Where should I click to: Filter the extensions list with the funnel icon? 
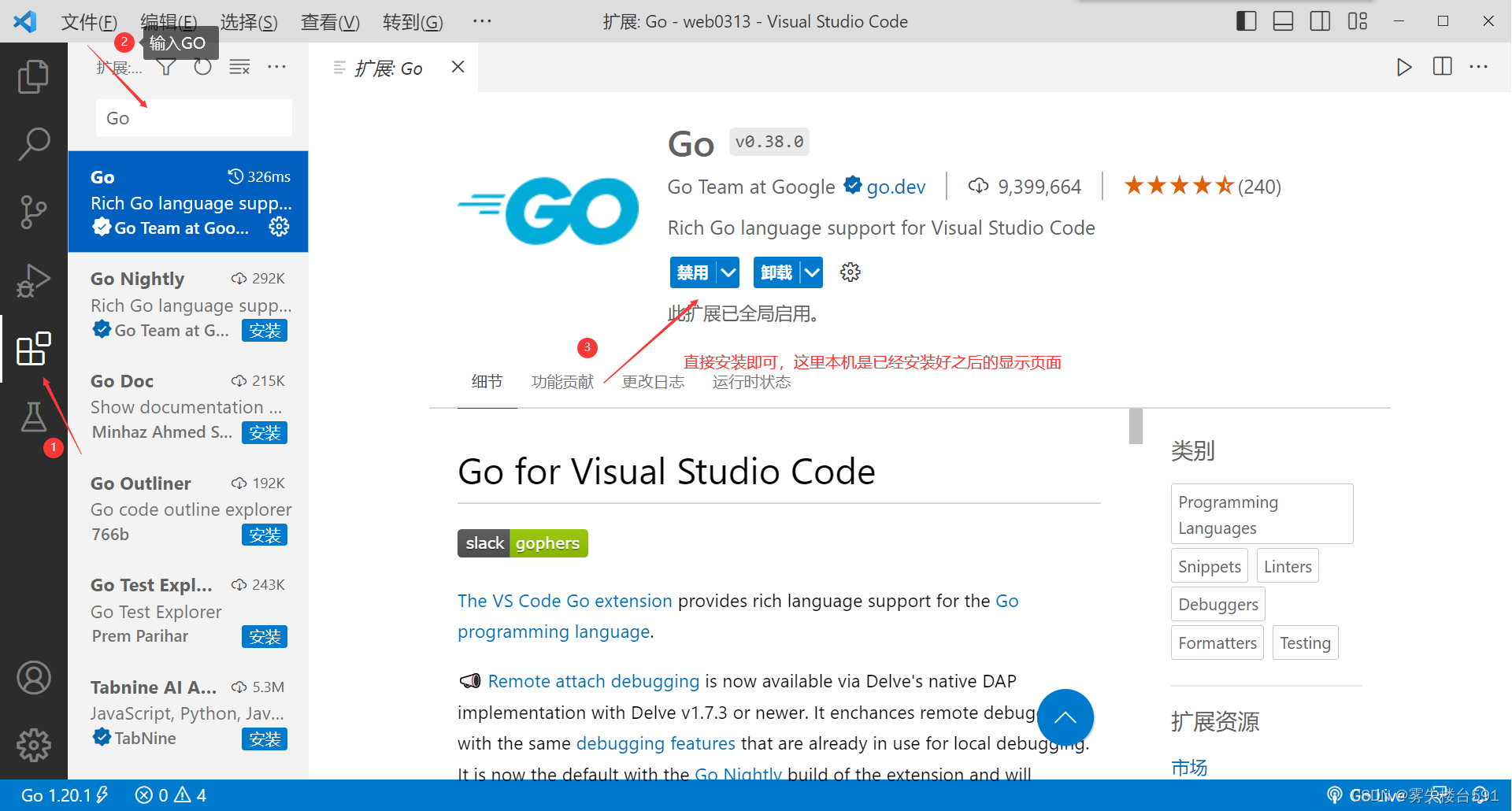click(x=165, y=67)
